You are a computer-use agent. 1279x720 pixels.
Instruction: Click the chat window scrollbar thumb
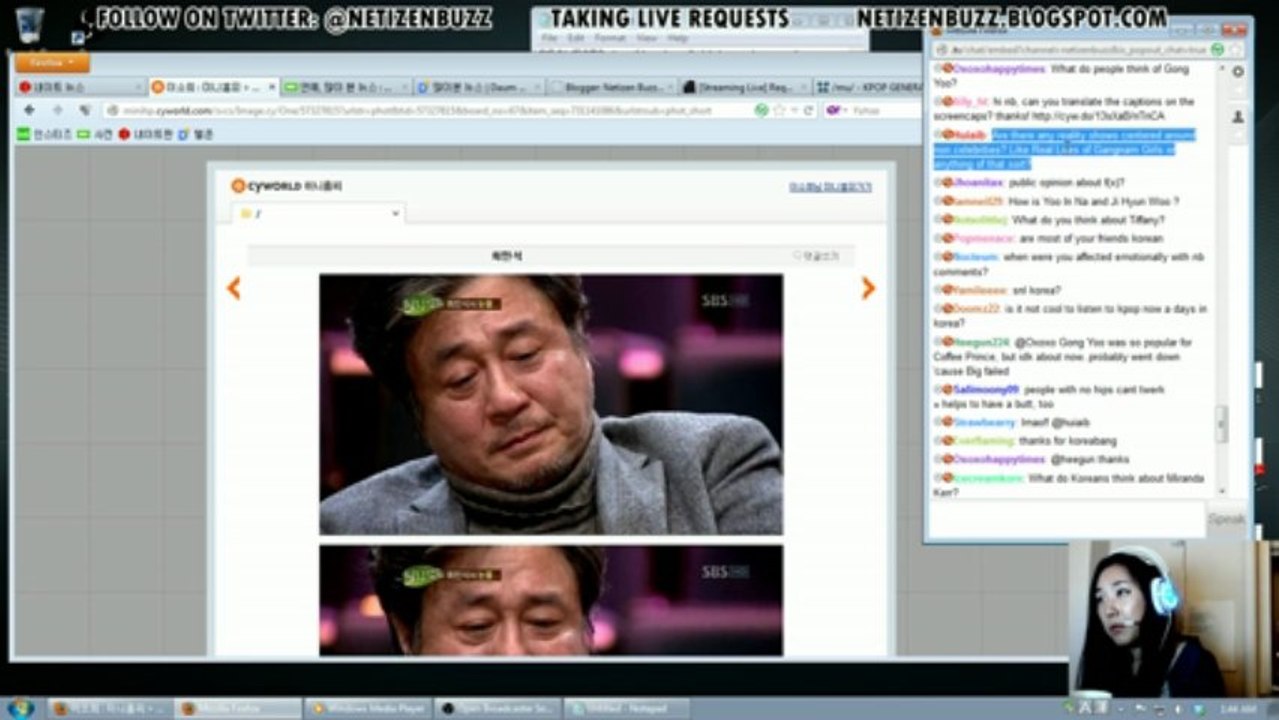[x=1221, y=423]
